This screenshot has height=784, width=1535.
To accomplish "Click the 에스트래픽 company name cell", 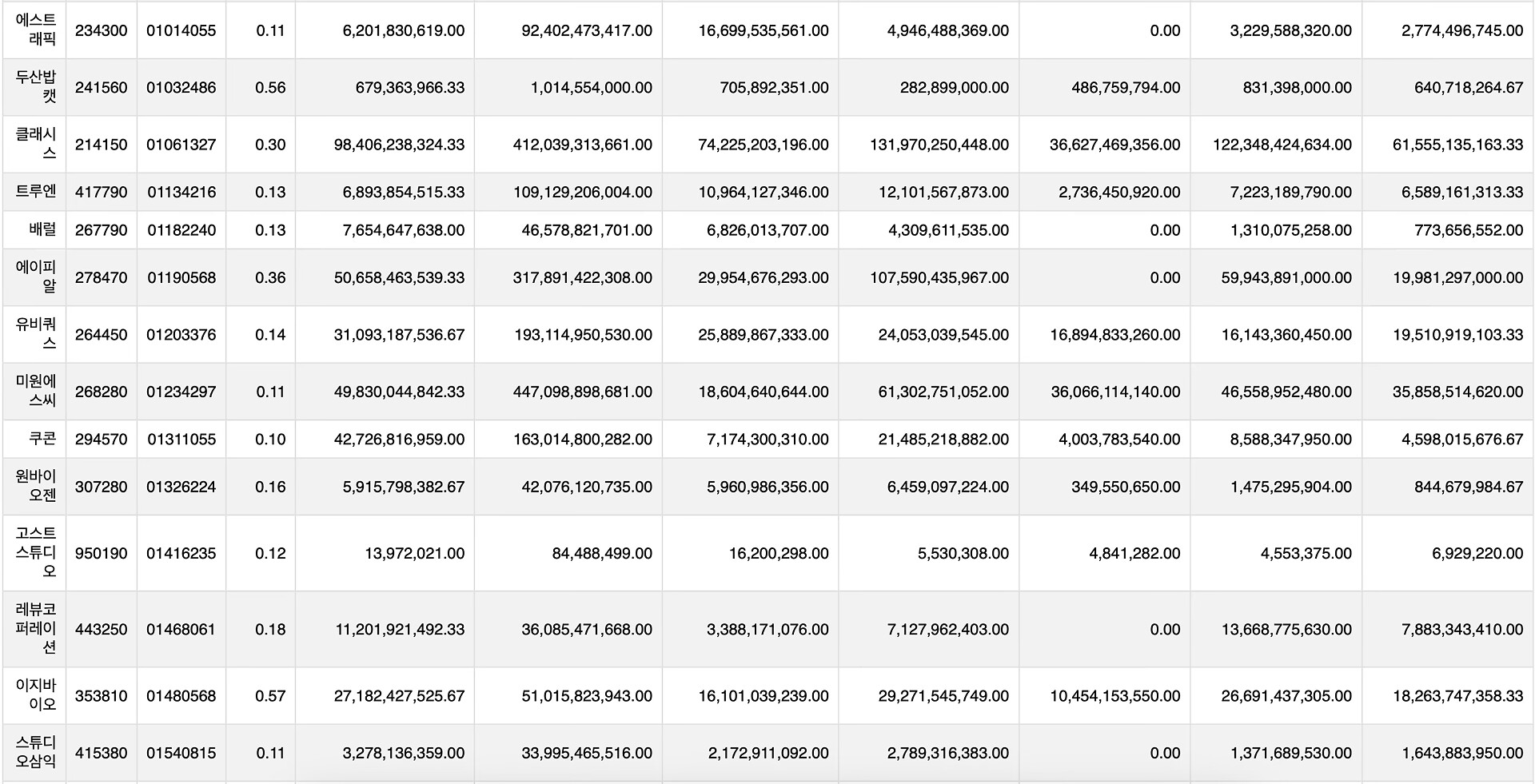I will click(36, 30).
